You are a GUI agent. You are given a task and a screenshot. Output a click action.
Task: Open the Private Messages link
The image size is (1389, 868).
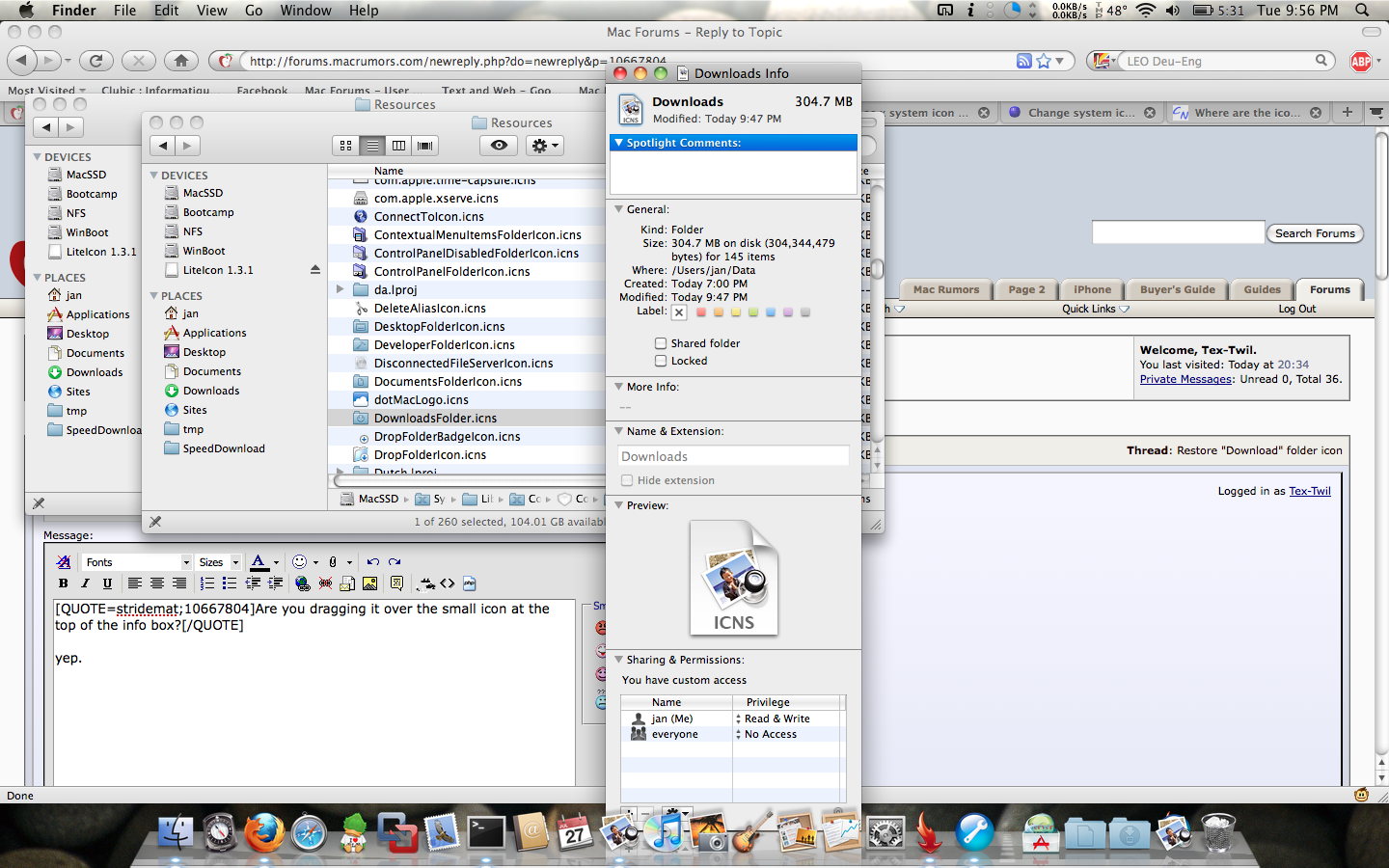[x=1185, y=379]
